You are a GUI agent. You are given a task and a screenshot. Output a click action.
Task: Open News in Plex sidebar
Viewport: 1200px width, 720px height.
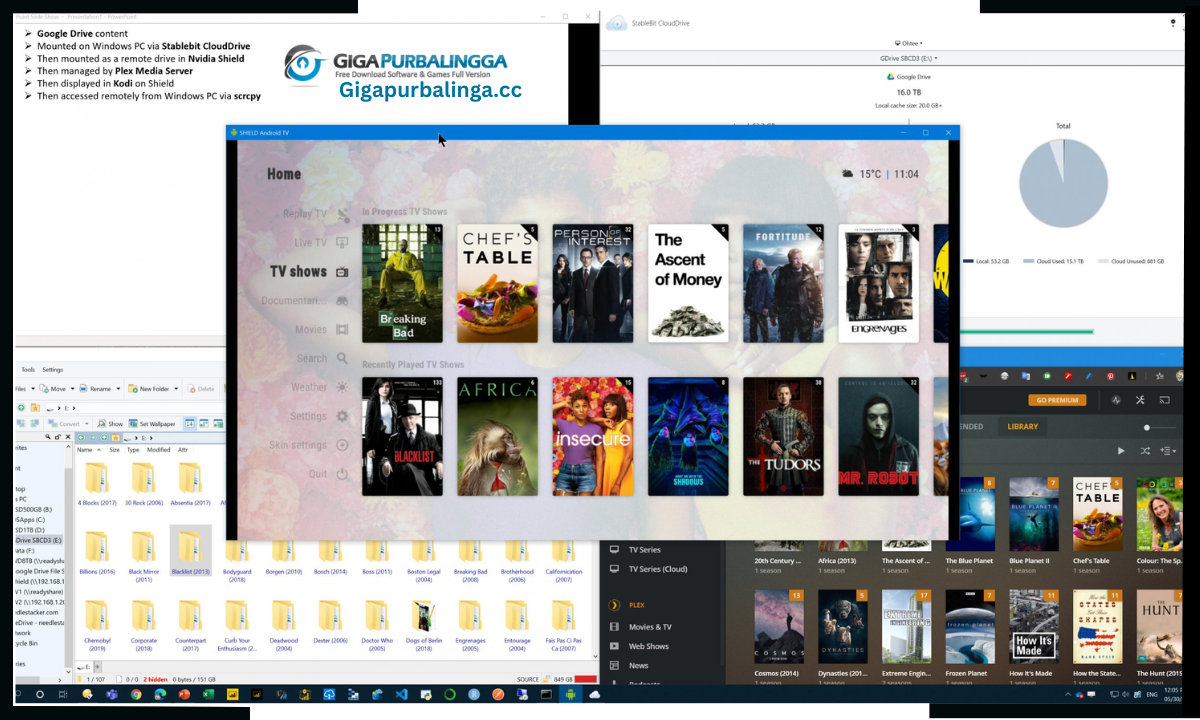click(638, 665)
